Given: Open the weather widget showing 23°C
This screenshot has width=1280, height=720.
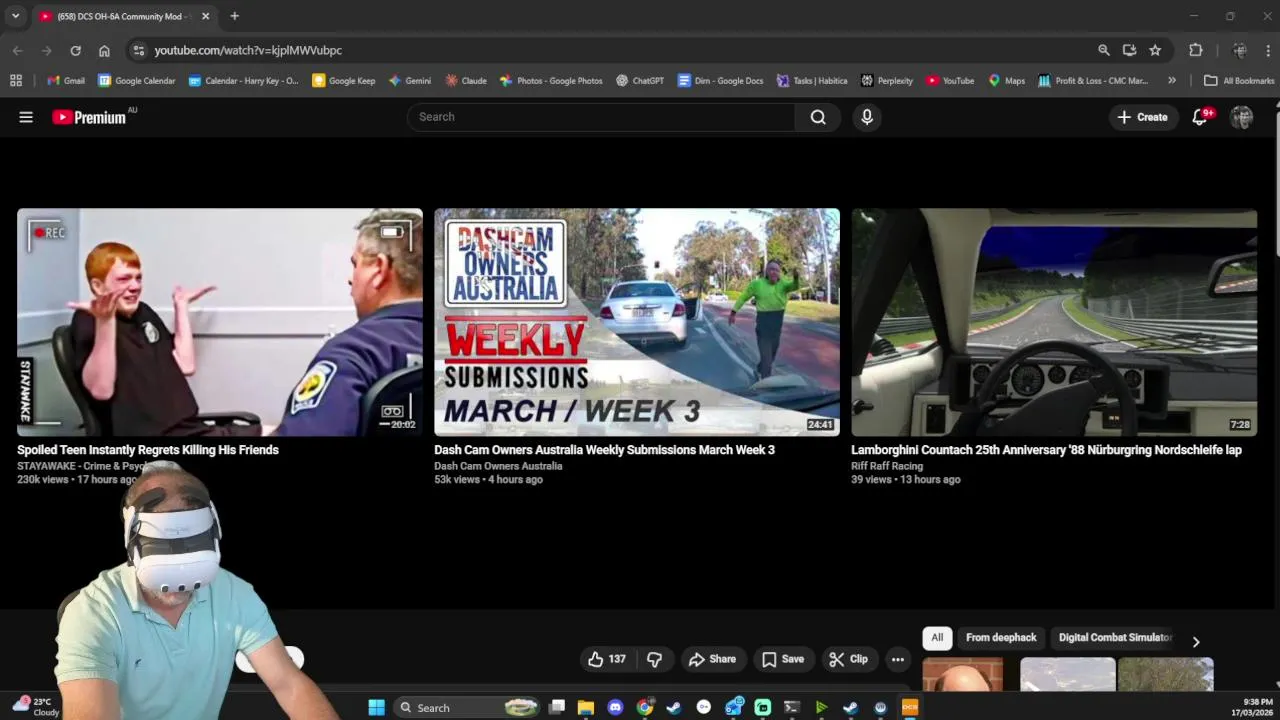Looking at the screenshot, I should click(36, 707).
